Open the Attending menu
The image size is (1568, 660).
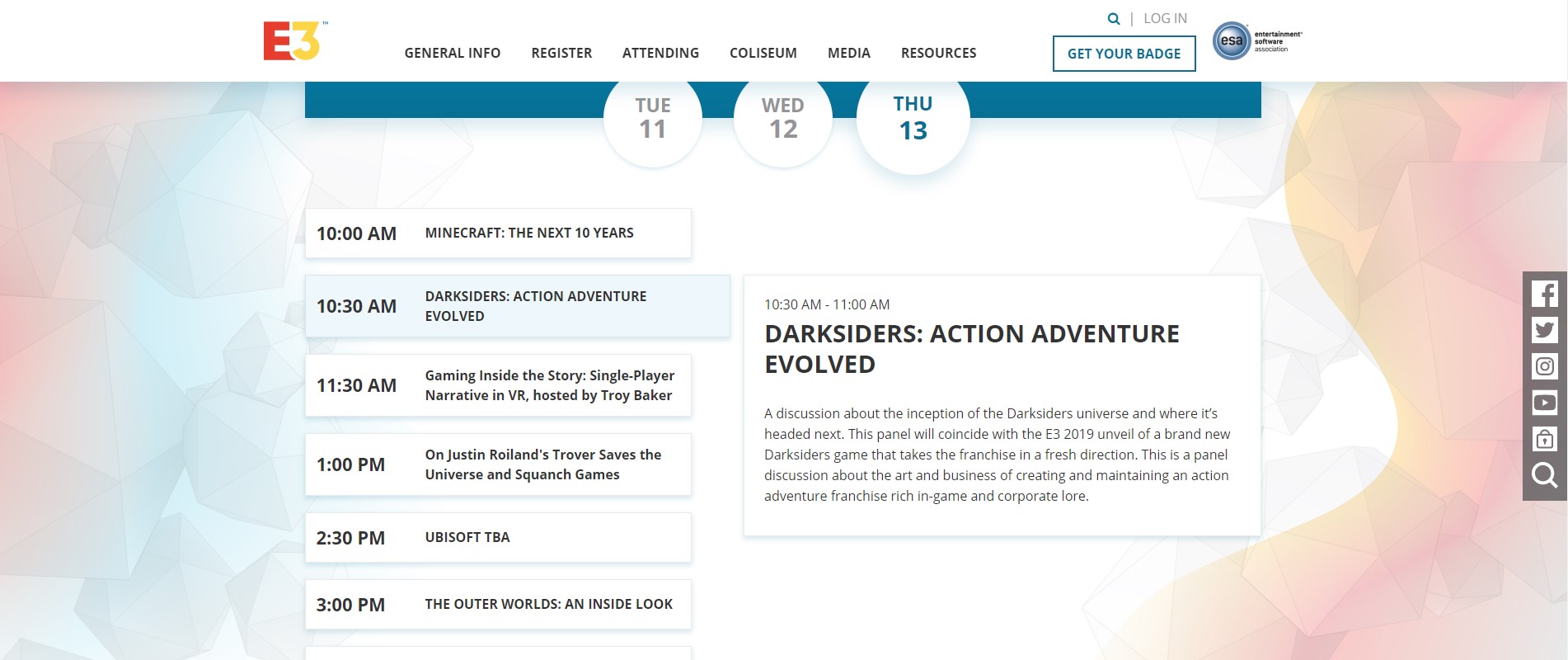coord(660,53)
